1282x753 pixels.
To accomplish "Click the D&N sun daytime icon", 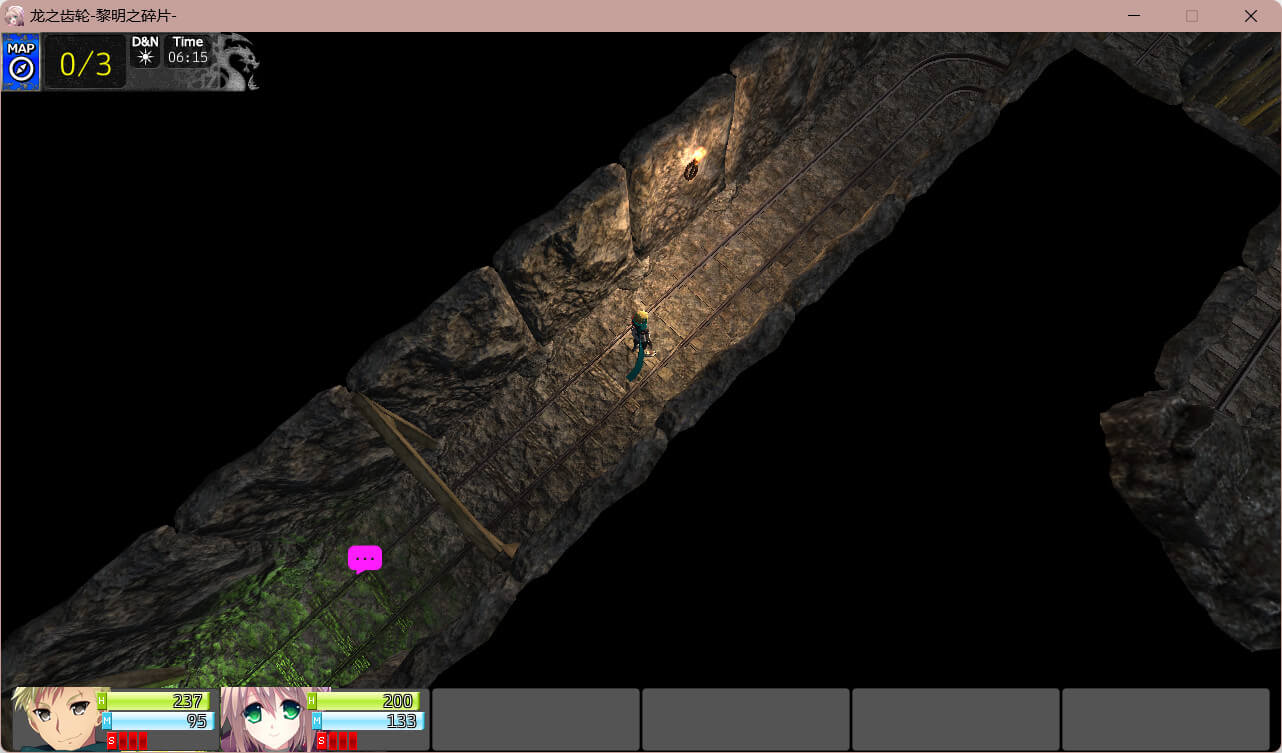I will (x=145, y=57).
